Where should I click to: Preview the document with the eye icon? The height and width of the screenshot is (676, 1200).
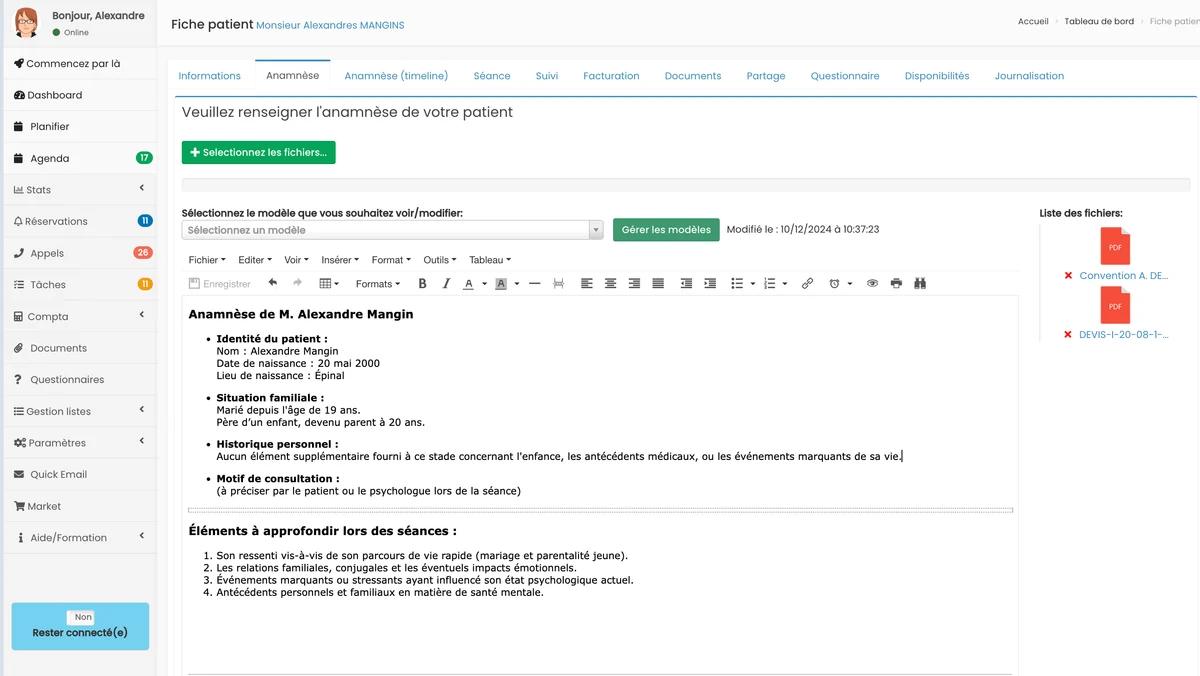872,284
